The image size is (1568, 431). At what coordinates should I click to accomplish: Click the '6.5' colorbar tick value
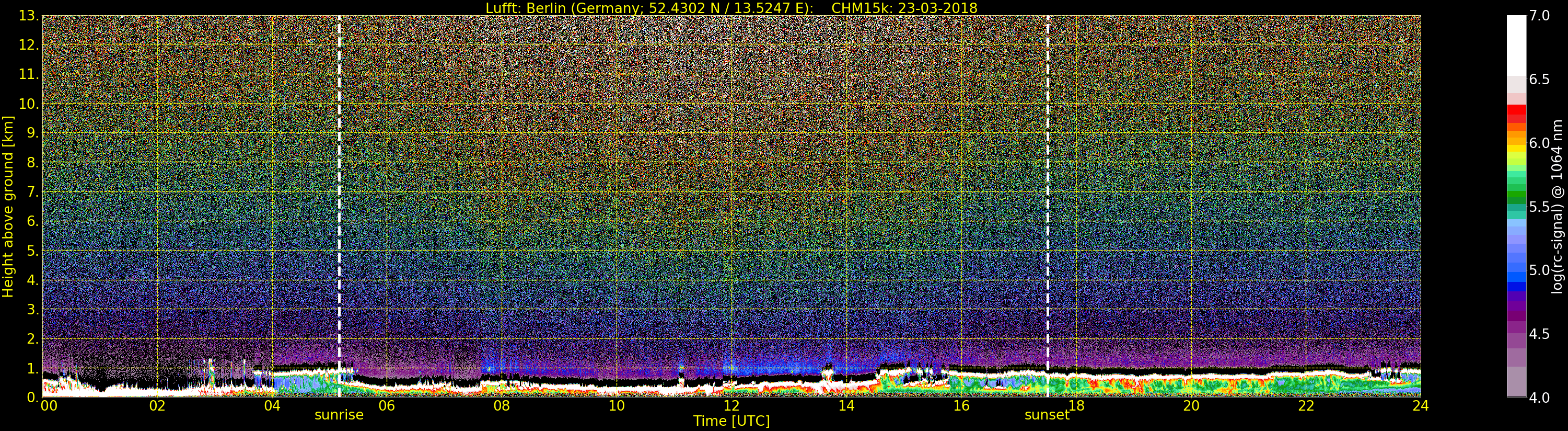click(x=1540, y=80)
